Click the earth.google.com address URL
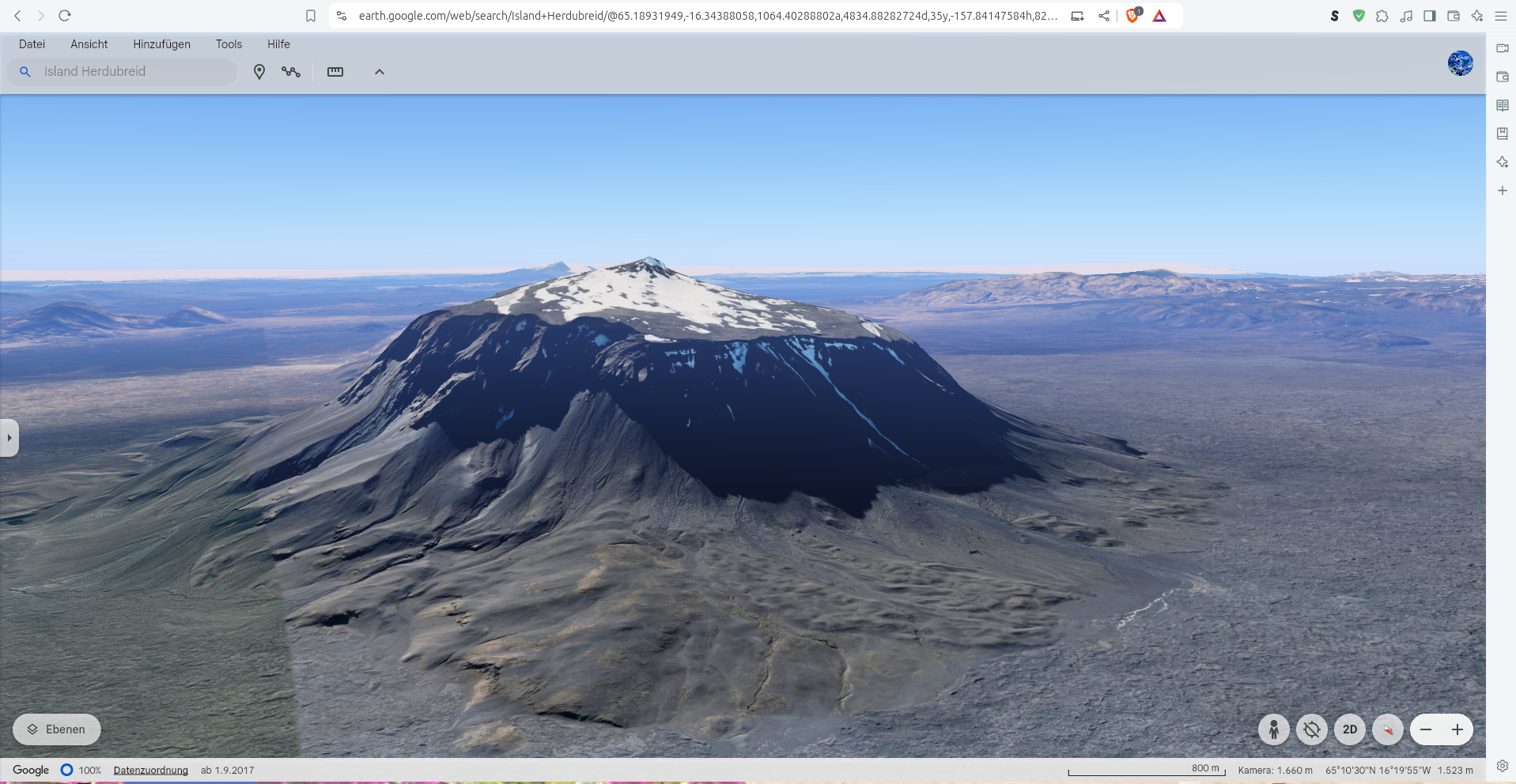Viewport: 1516px width, 784px height. [x=708, y=16]
